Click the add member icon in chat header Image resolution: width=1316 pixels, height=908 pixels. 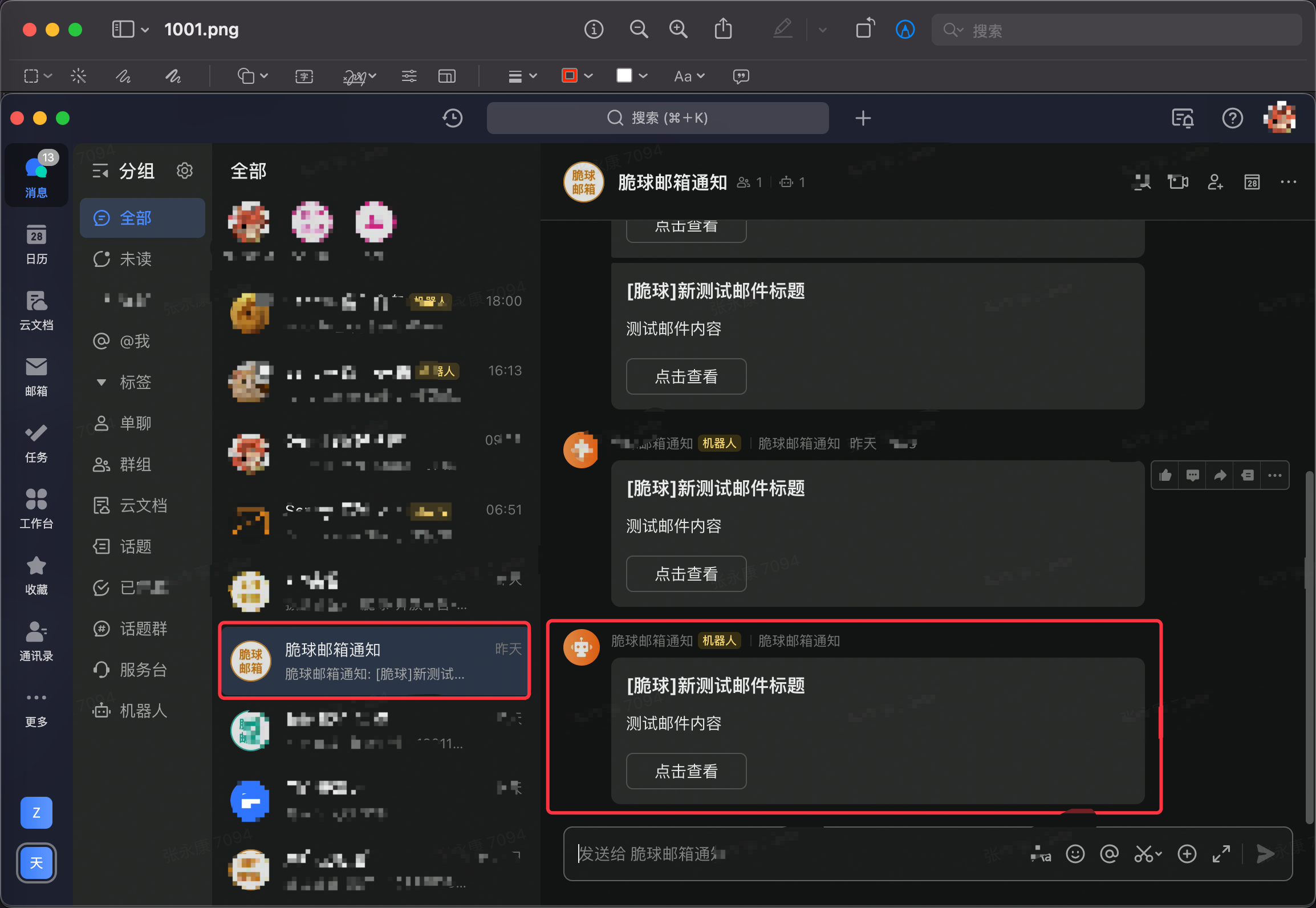click(x=1215, y=183)
